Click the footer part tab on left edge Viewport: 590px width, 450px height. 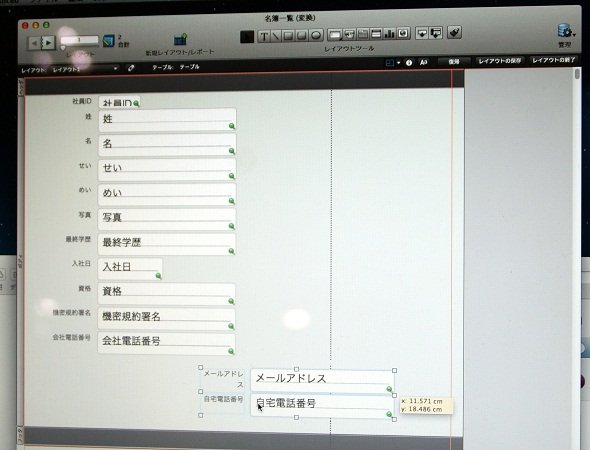click(20, 435)
